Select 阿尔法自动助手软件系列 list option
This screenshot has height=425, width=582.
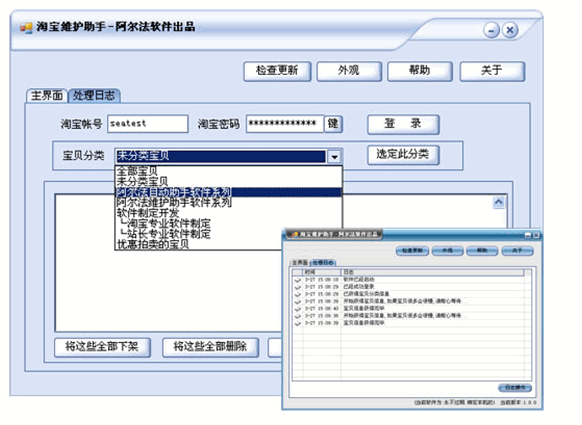tap(228, 192)
